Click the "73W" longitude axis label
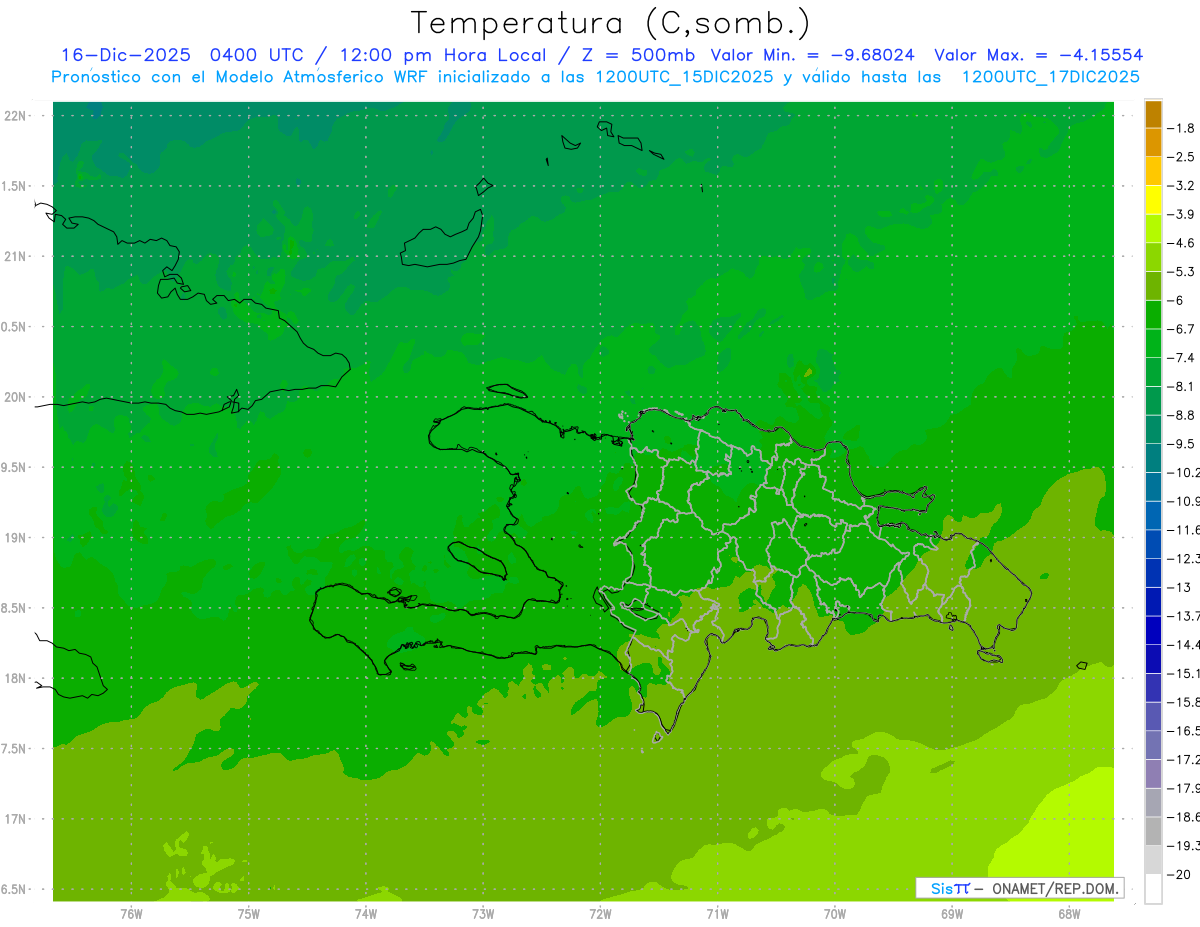1200x927 pixels. tap(483, 914)
